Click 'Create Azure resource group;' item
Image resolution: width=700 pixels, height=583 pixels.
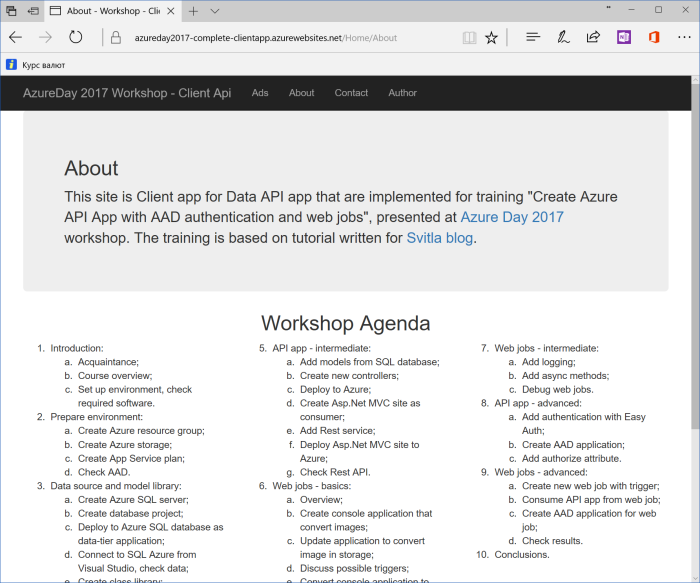141,431
